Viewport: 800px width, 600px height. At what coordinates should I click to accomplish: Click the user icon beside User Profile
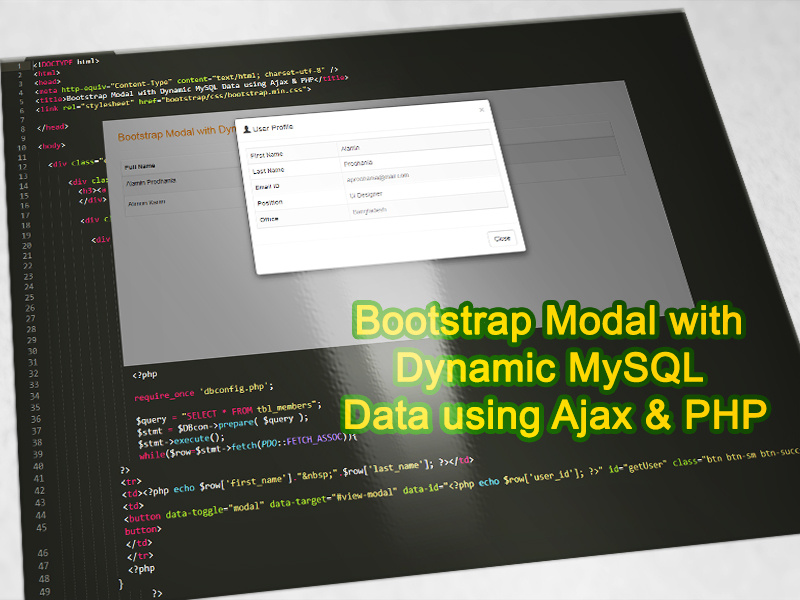tap(247, 130)
